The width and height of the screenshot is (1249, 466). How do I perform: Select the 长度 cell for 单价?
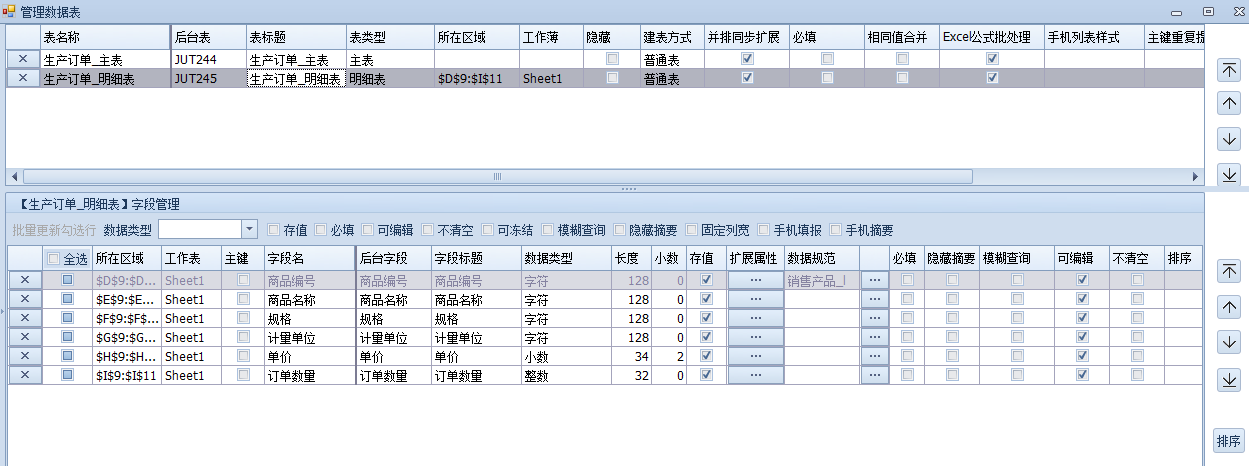[631, 356]
